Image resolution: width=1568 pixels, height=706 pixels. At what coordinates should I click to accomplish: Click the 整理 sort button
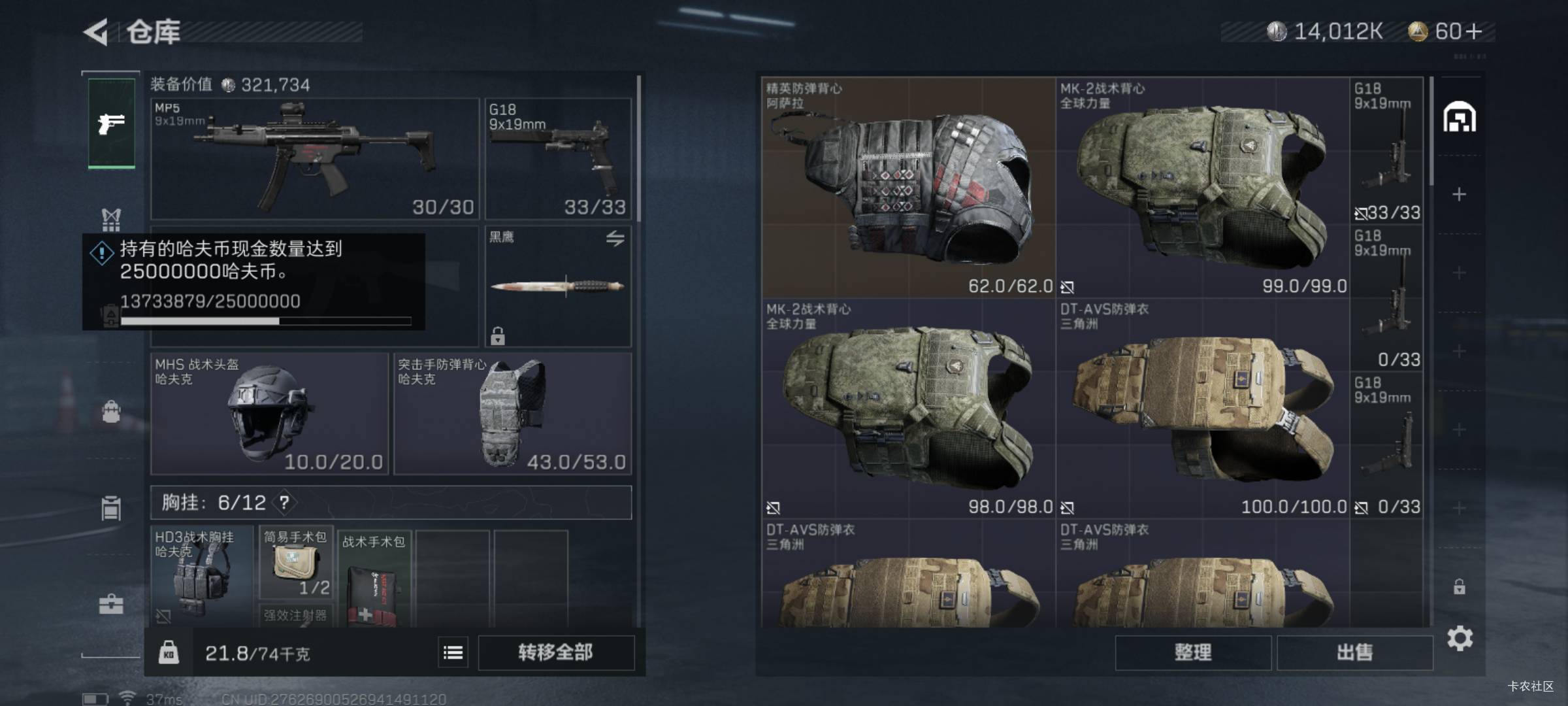click(1193, 652)
